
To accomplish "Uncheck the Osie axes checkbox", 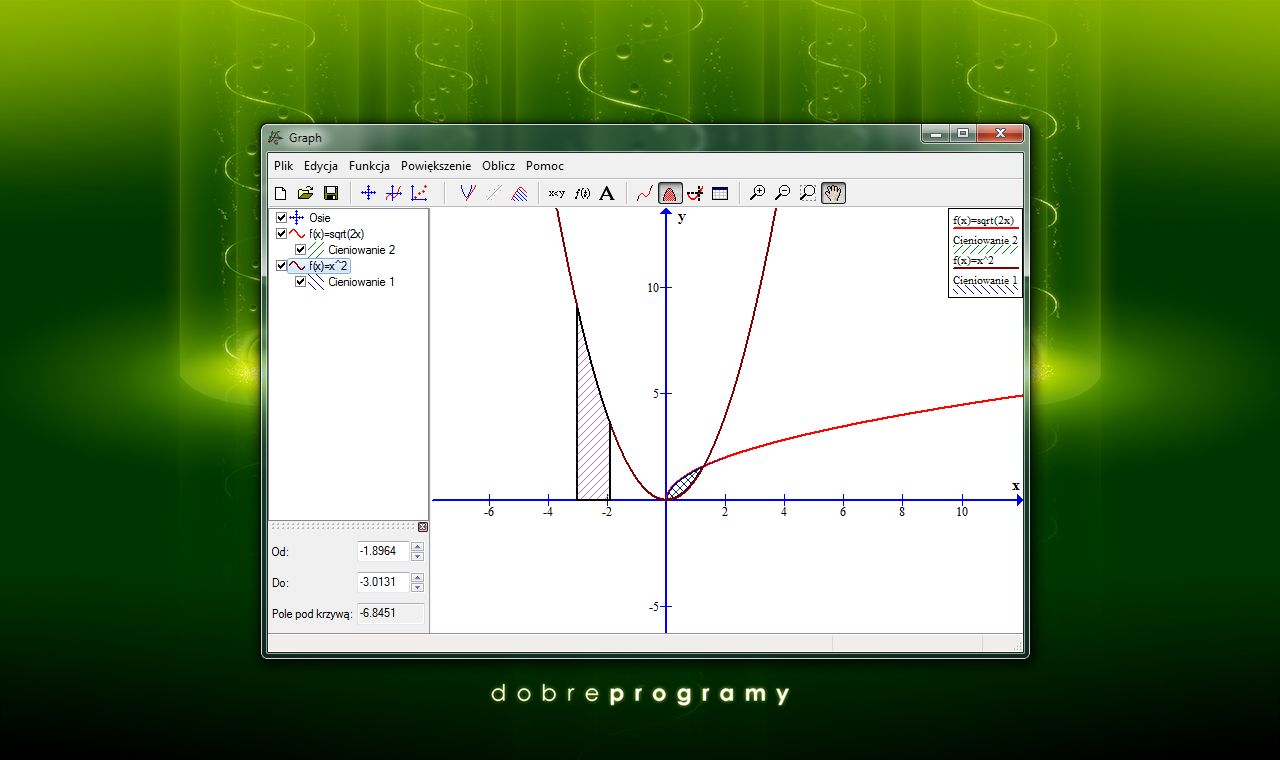I will [281, 218].
